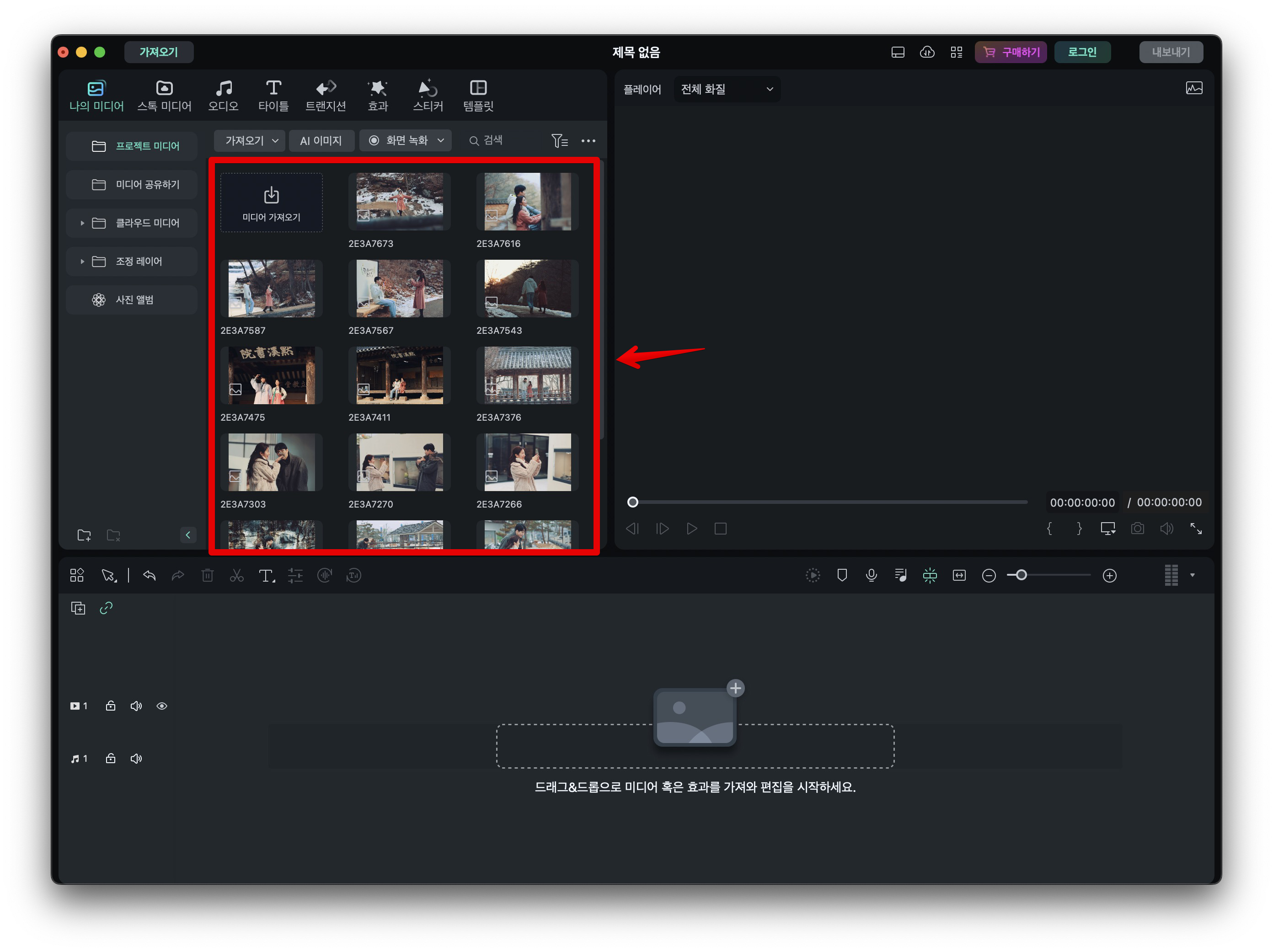
Task: Click the cloud upload icon in title bar
Action: coord(926,53)
